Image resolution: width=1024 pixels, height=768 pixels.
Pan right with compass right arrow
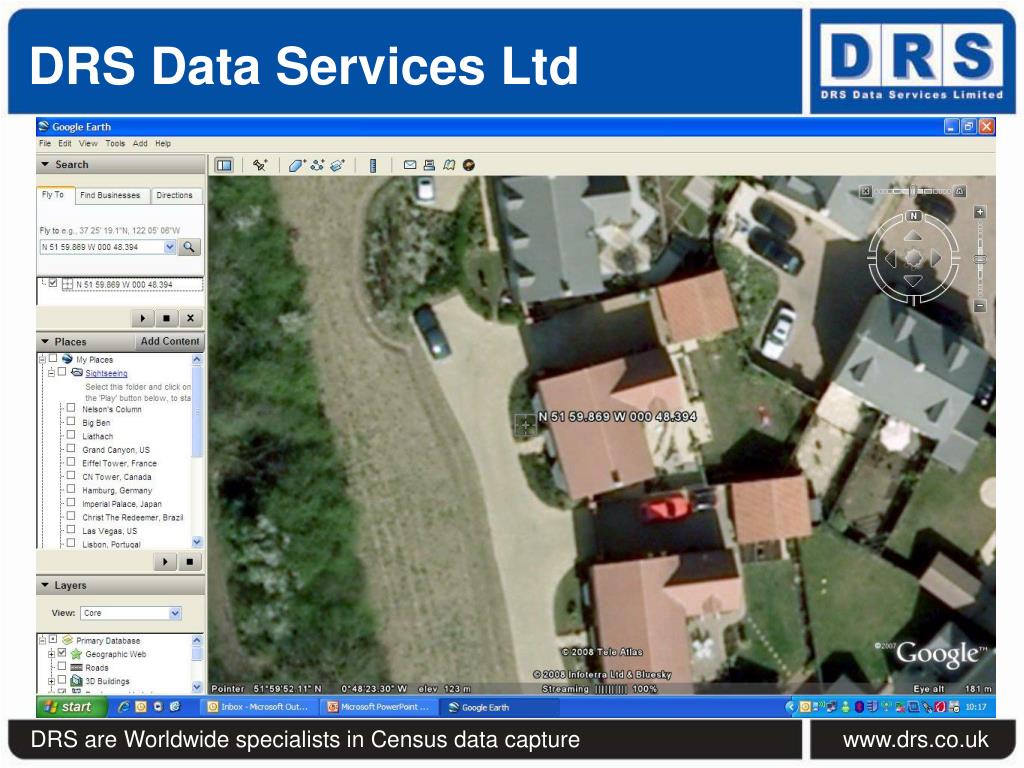936,259
